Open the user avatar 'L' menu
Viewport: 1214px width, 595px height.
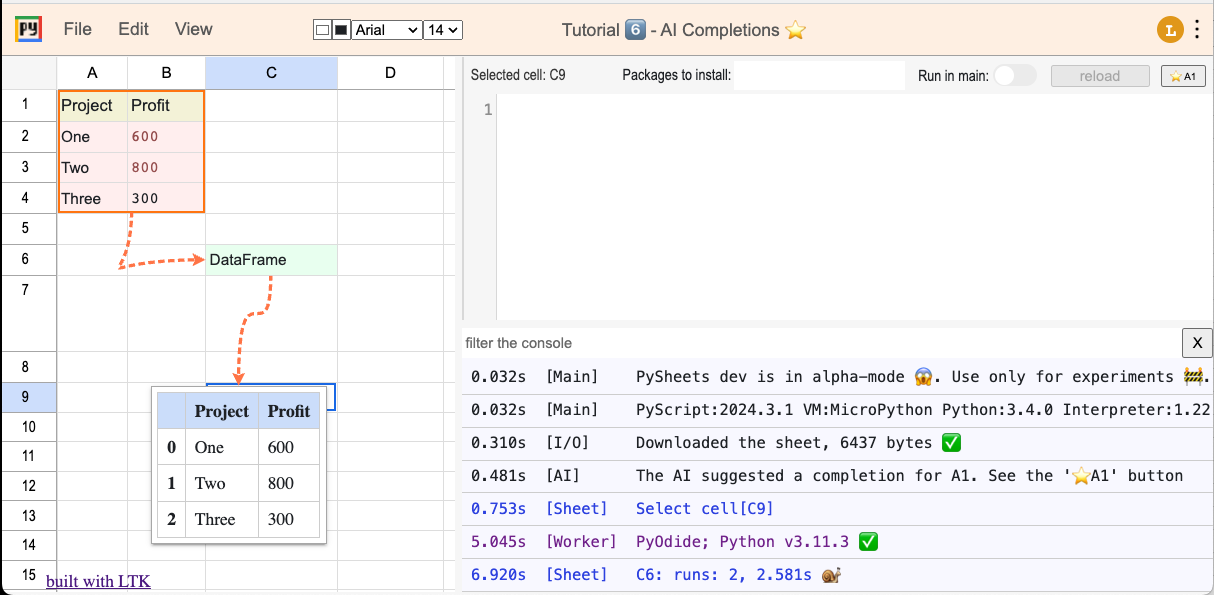(x=1169, y=30)
